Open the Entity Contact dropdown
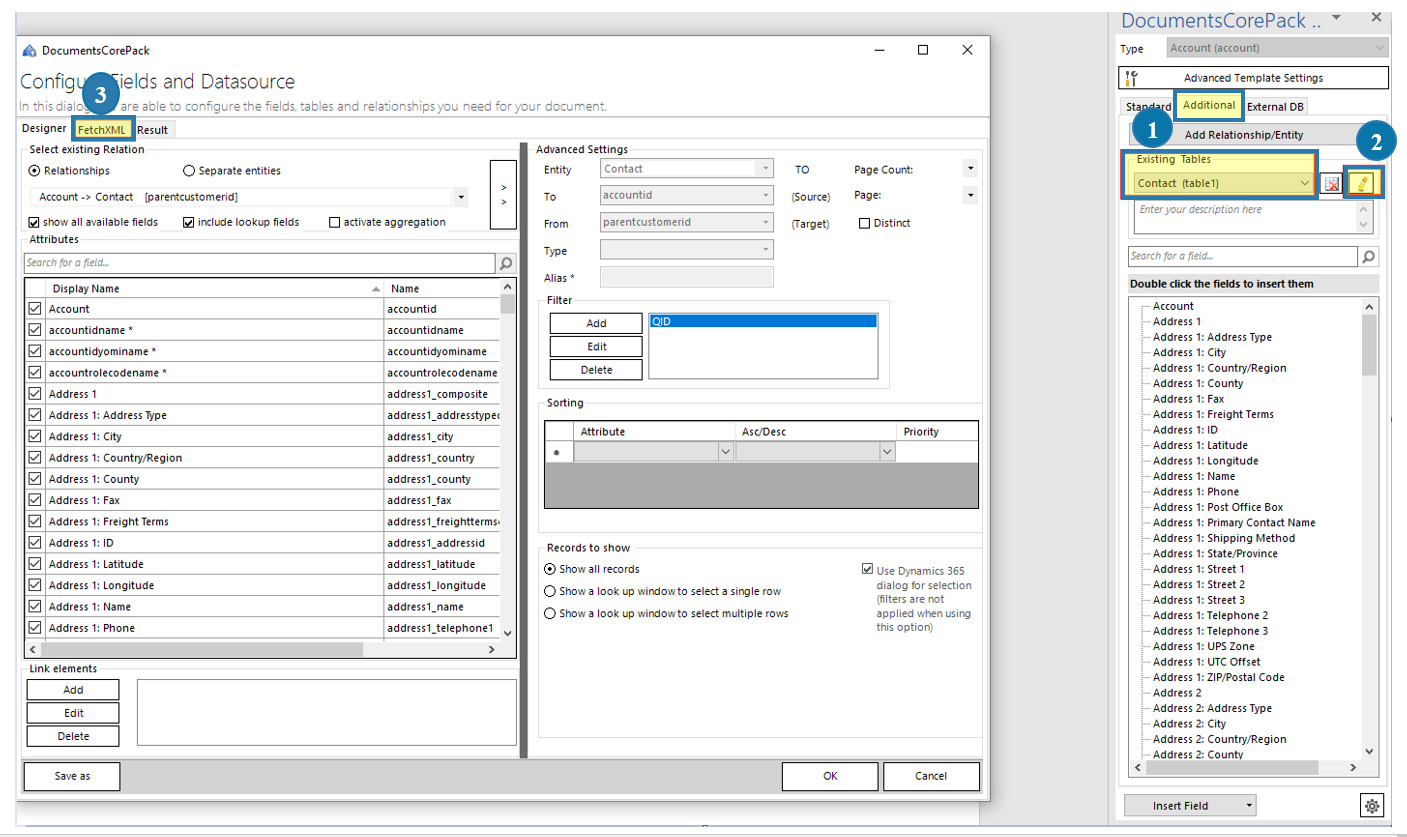Image resolution: width=1407 pixels, height=837 pixels. (765, 169)
